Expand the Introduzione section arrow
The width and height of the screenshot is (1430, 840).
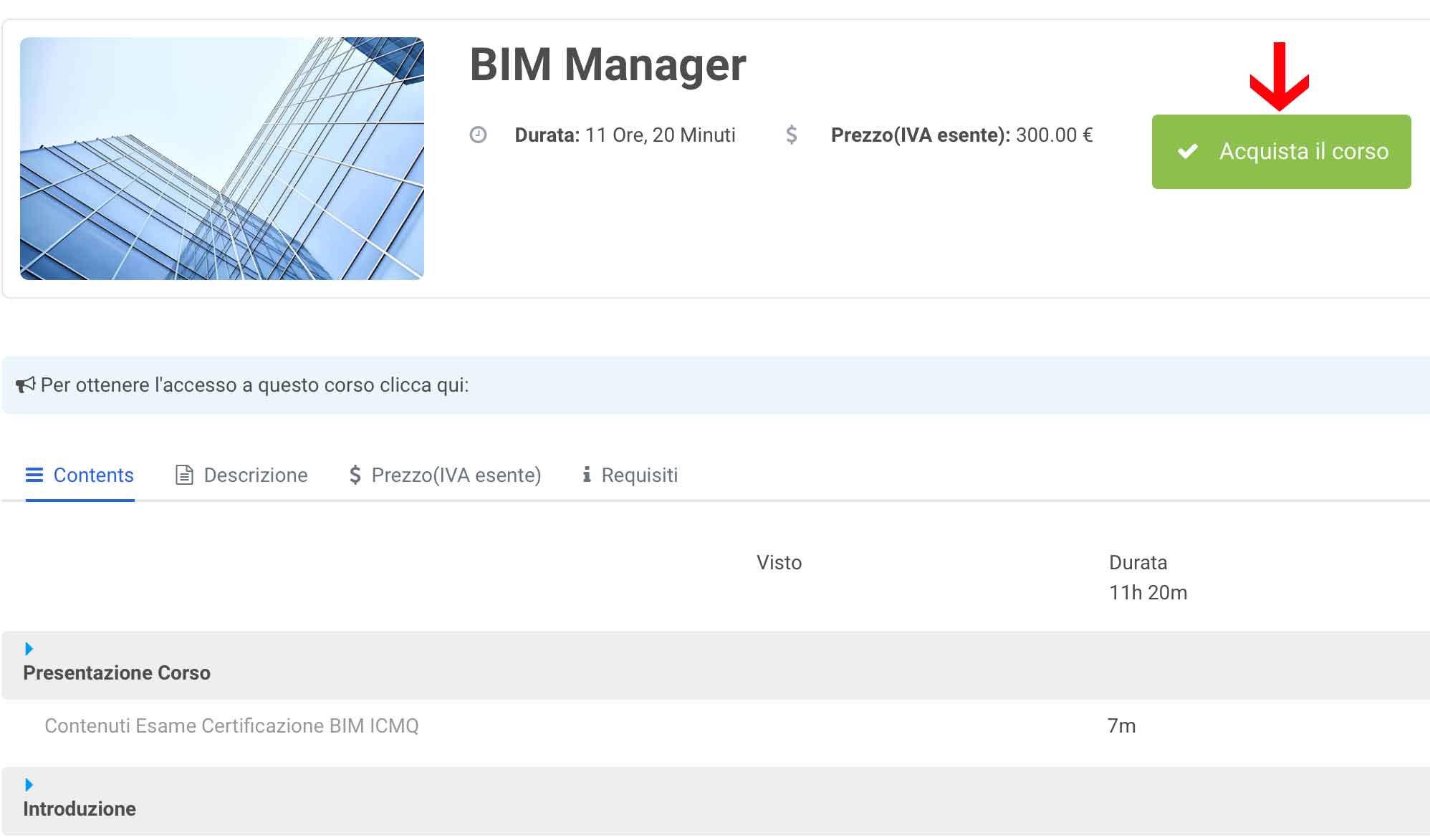(29, 785)
